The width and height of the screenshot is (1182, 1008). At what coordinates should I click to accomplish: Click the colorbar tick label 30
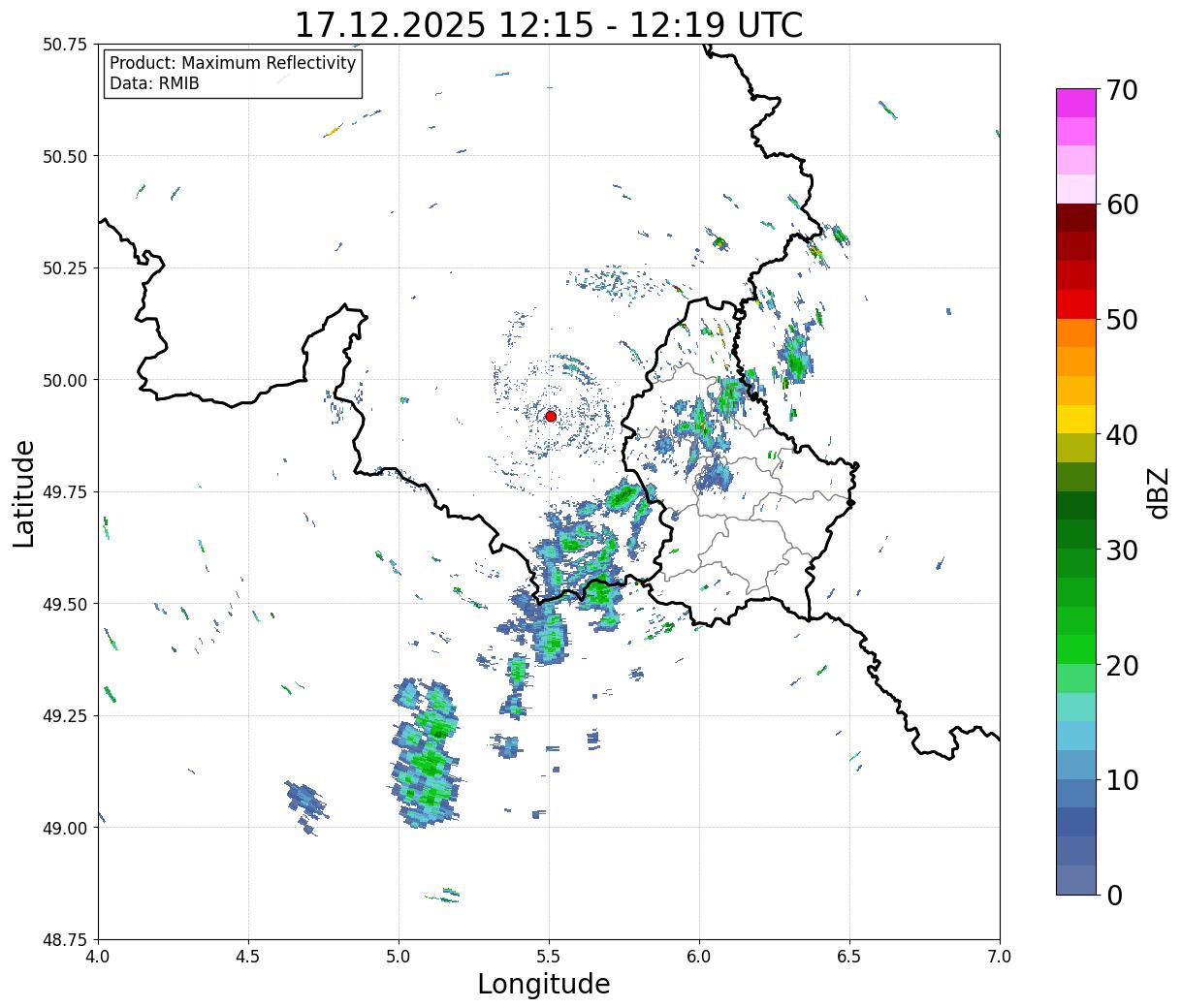tap(1122, 550)
